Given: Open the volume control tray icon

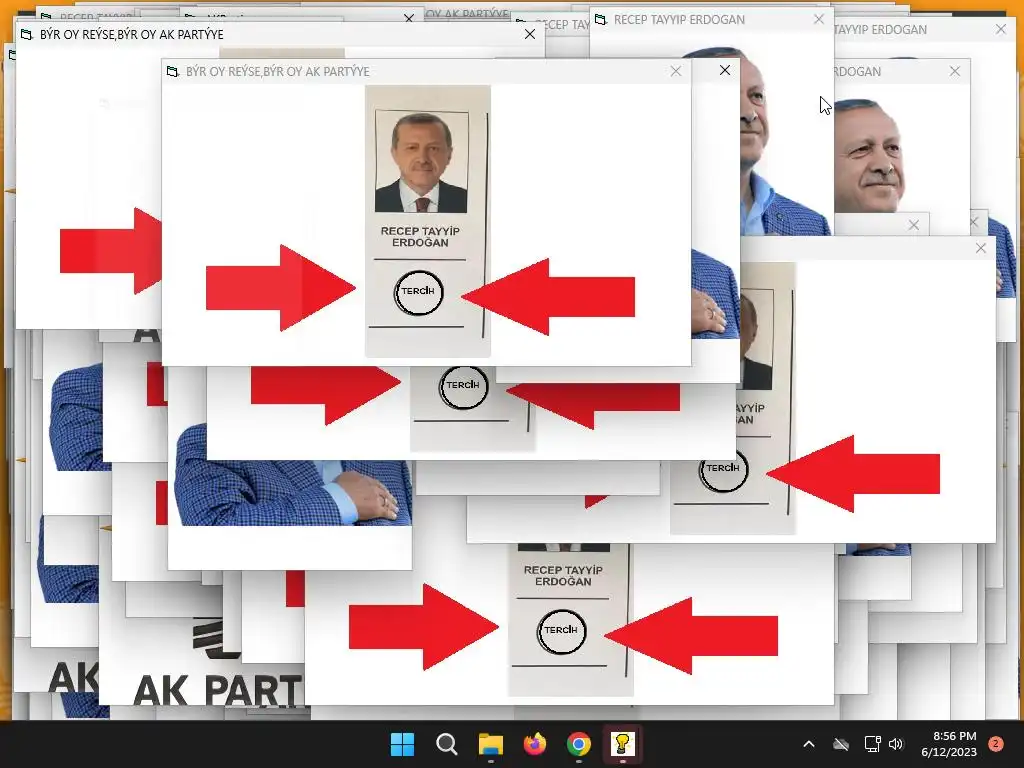Looking at the screenshot, I should 896,744.
